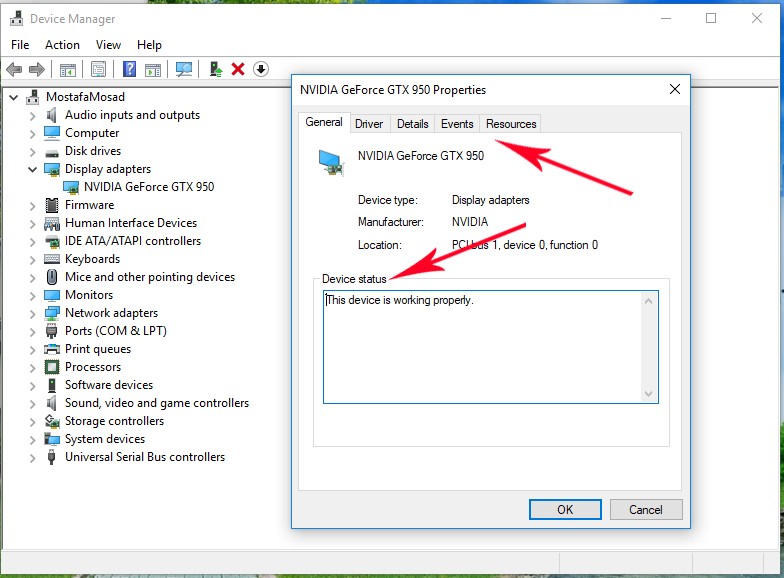Click the Display adapters category icon
This screenshot has width=784, height=578.
(x=52, y=170)
